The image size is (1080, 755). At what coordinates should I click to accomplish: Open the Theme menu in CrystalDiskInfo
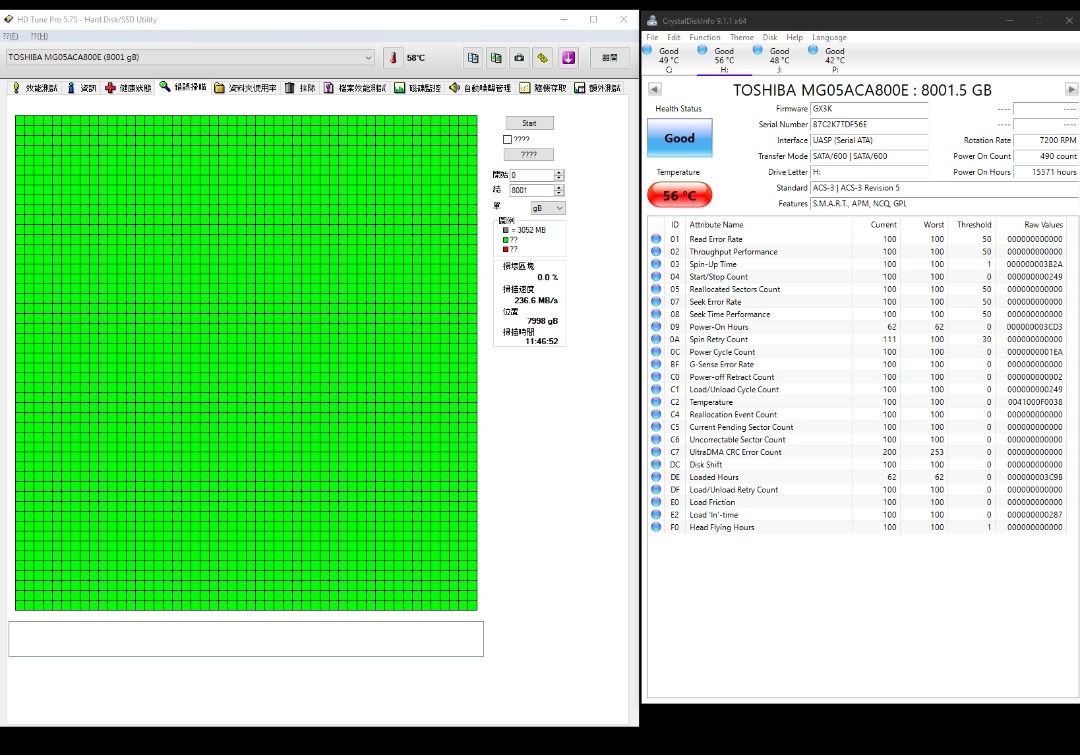click(741, 37)
